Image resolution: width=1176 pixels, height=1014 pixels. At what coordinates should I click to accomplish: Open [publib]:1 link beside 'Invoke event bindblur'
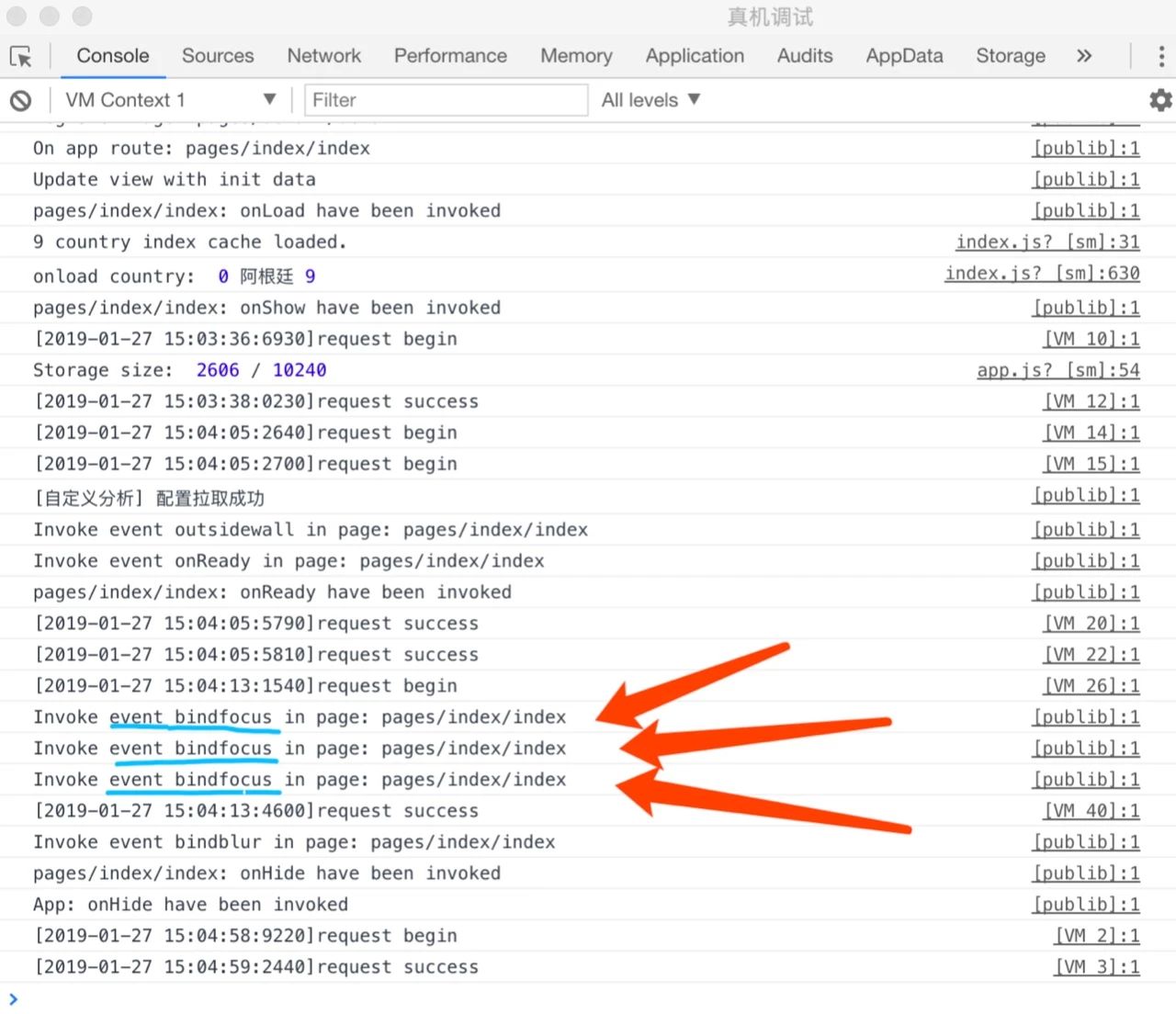click(1086, 842)
